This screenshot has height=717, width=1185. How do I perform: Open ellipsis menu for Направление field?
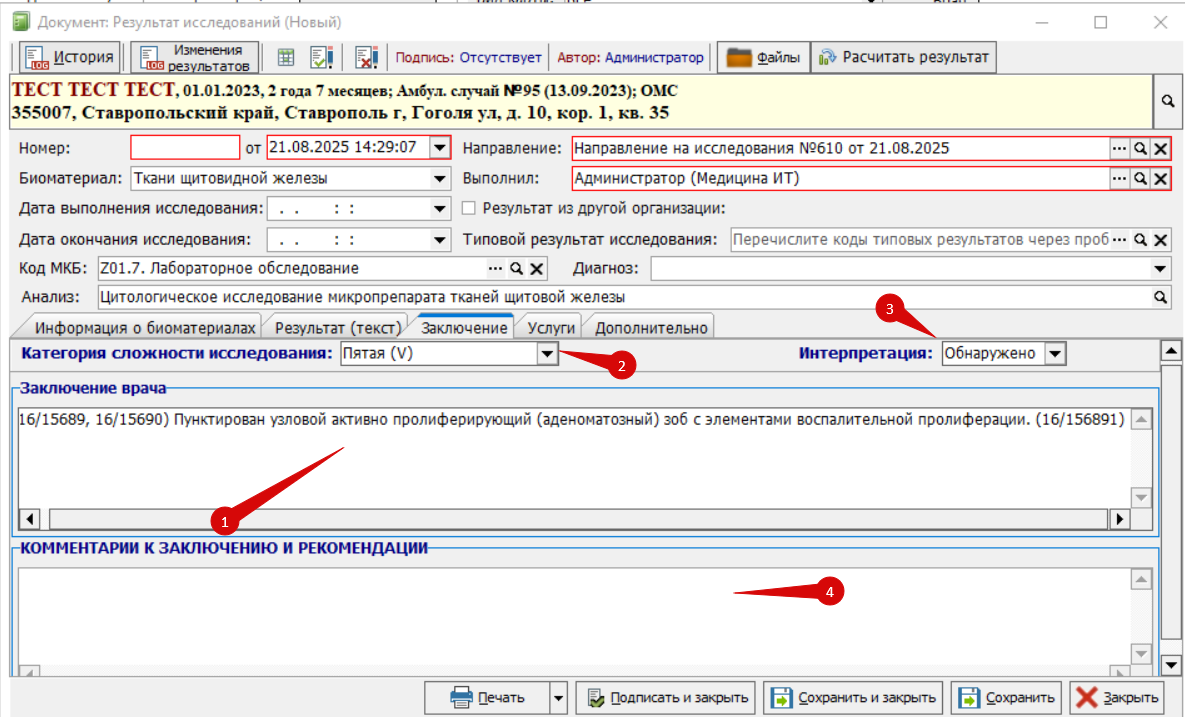[1119, 149]
